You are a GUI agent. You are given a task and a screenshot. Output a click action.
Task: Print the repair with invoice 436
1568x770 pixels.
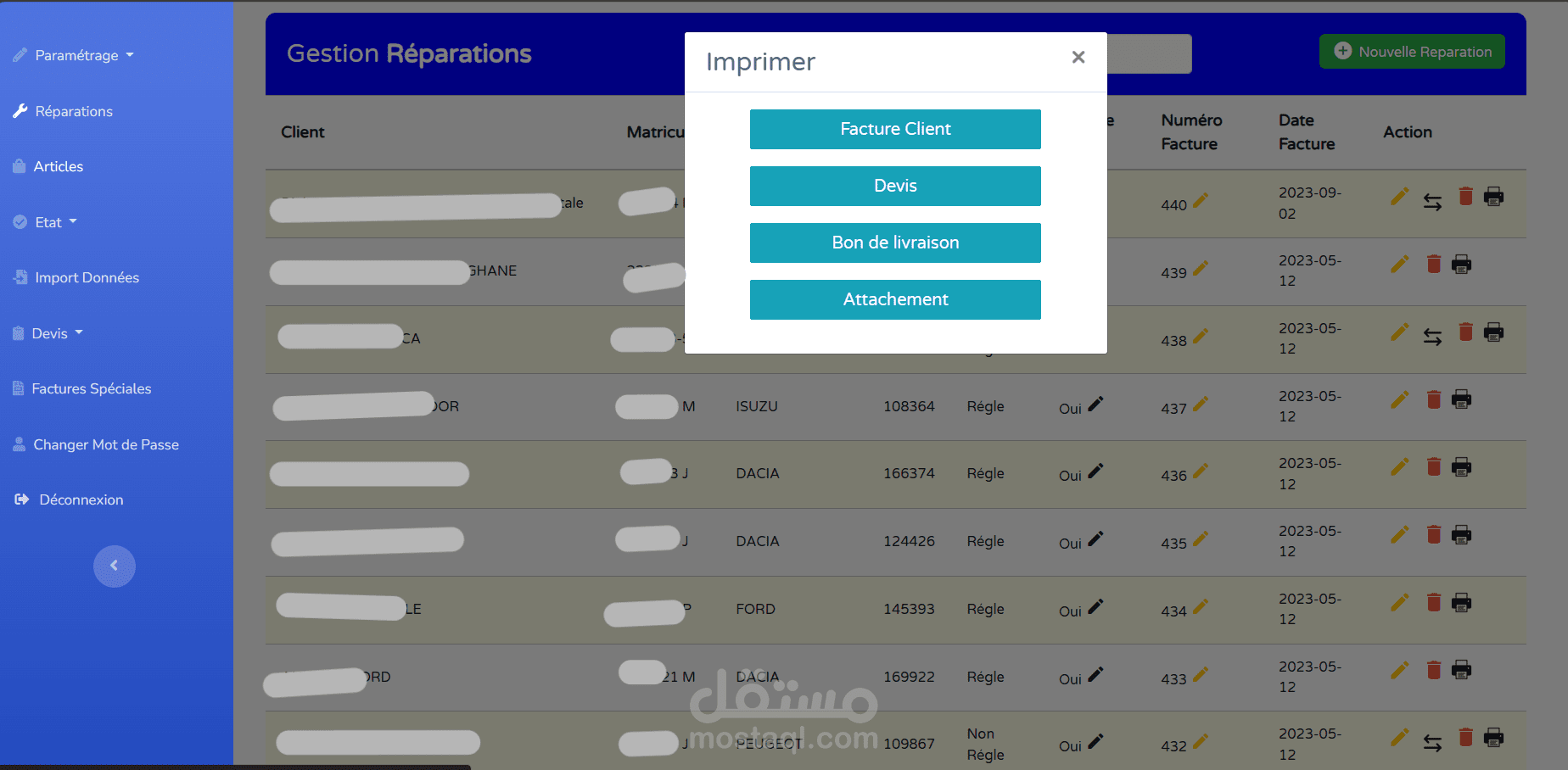tap(1461, 467)
